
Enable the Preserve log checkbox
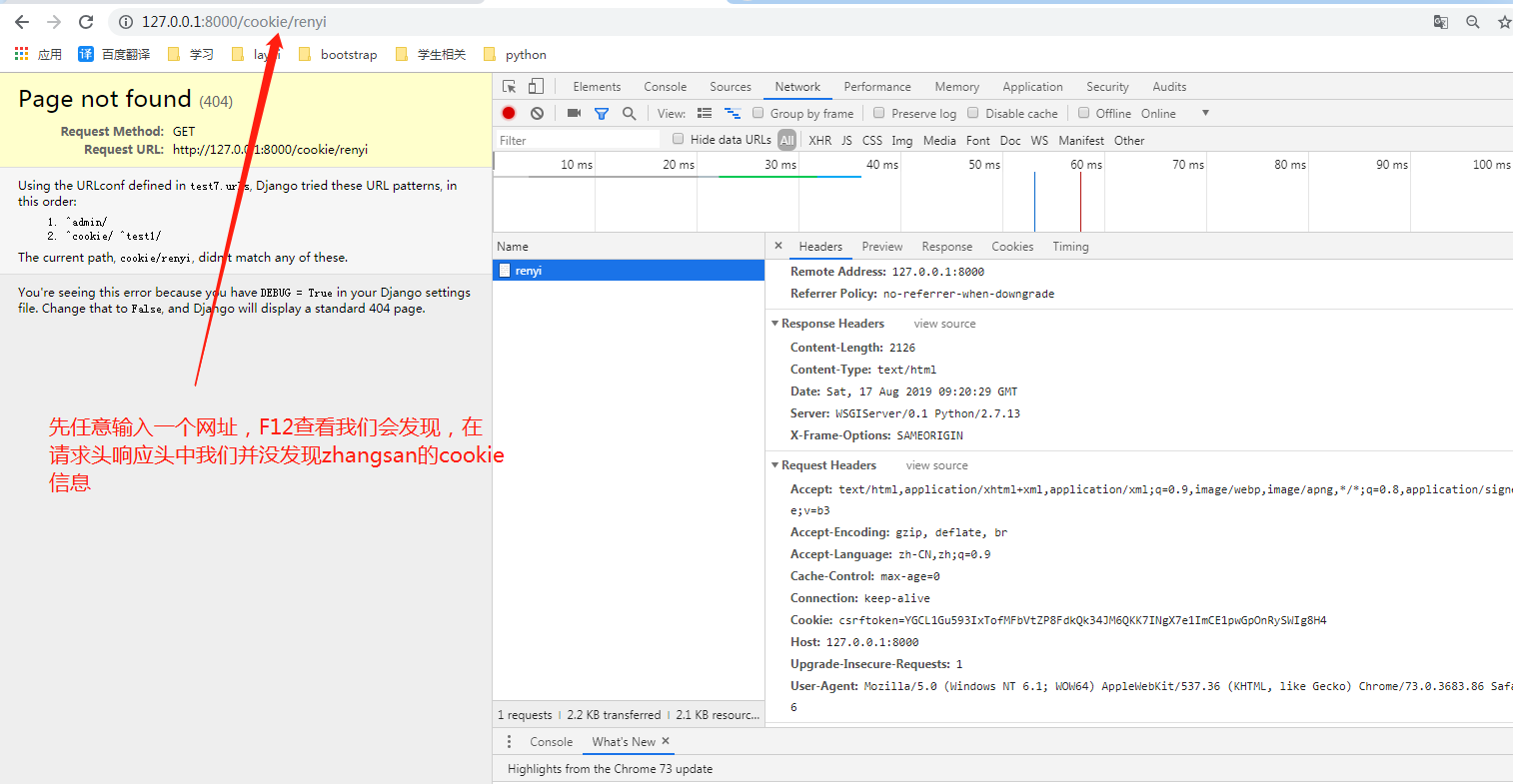[x=879, y=113]
